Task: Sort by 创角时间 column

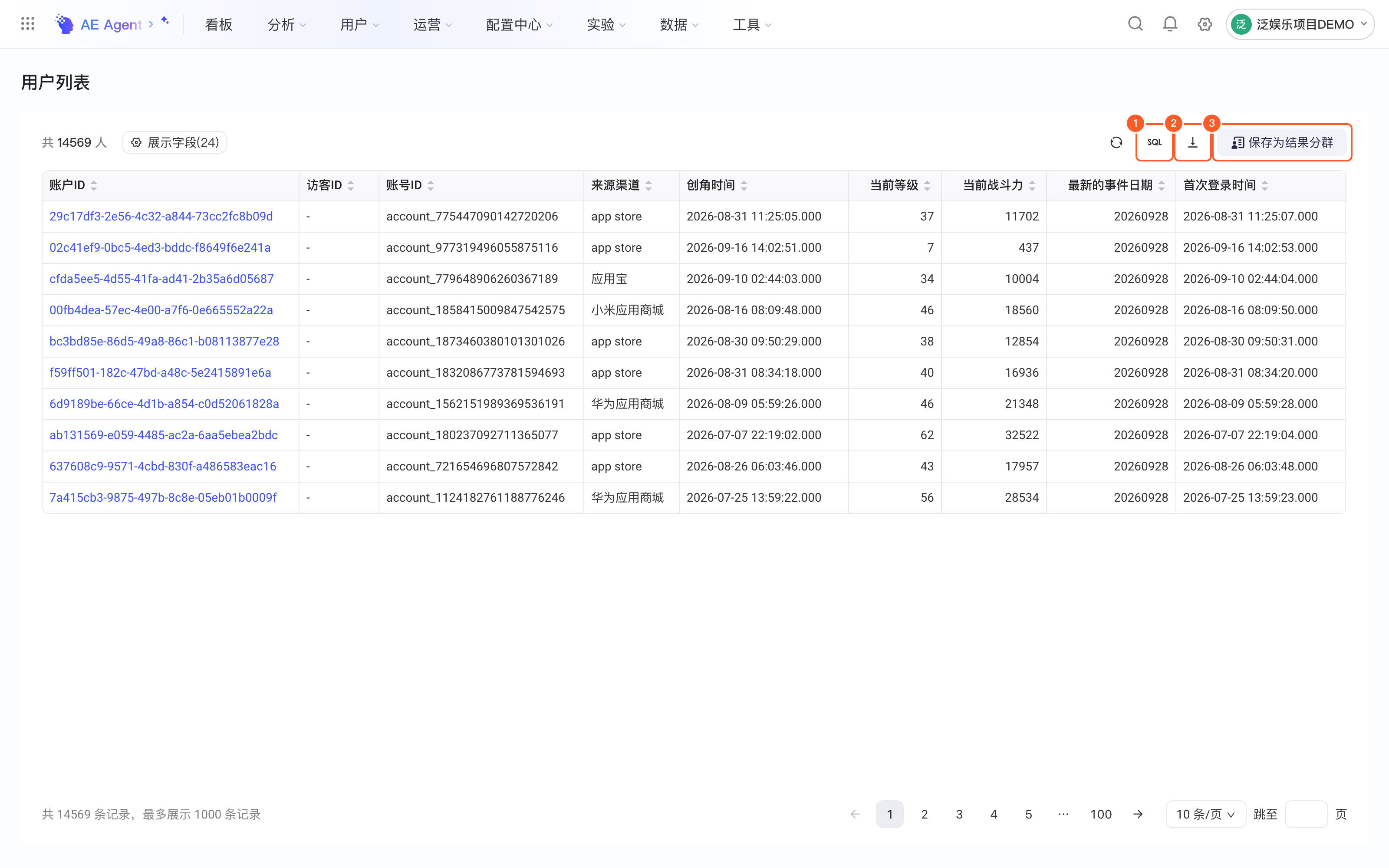Action: click(744, 185)
